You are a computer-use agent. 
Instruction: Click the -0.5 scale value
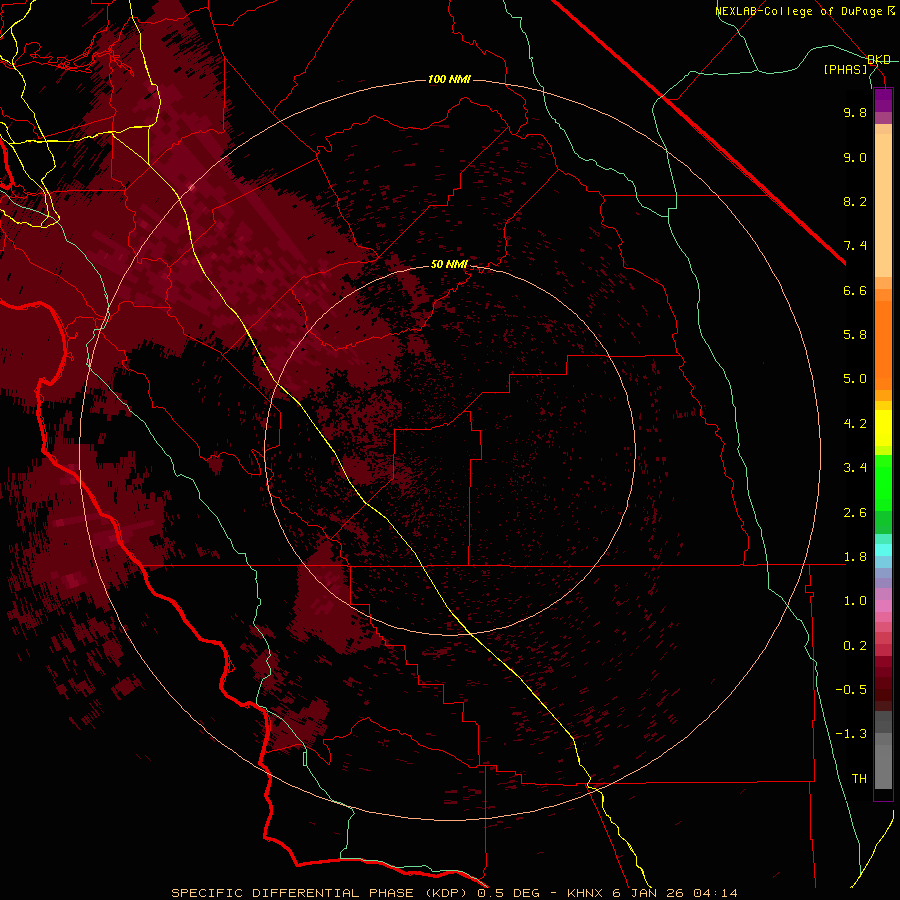[x=851, y=690]
